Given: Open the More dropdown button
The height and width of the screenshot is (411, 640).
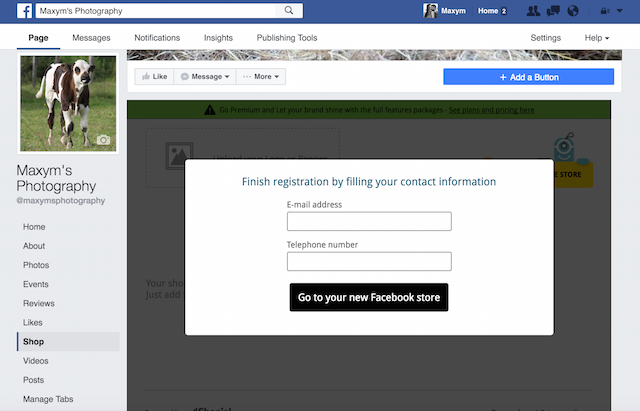Looking at the screenshot, I should tap(261, 76).
